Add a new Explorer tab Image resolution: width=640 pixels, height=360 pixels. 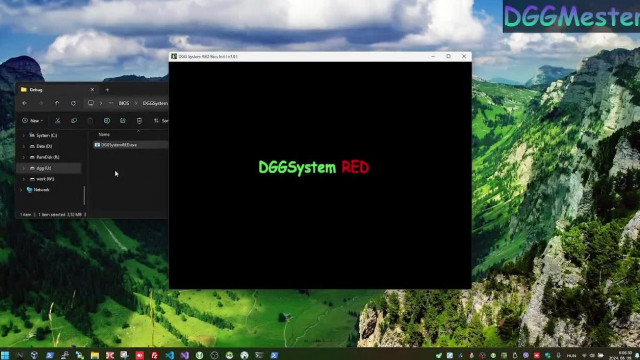point(107,90)
